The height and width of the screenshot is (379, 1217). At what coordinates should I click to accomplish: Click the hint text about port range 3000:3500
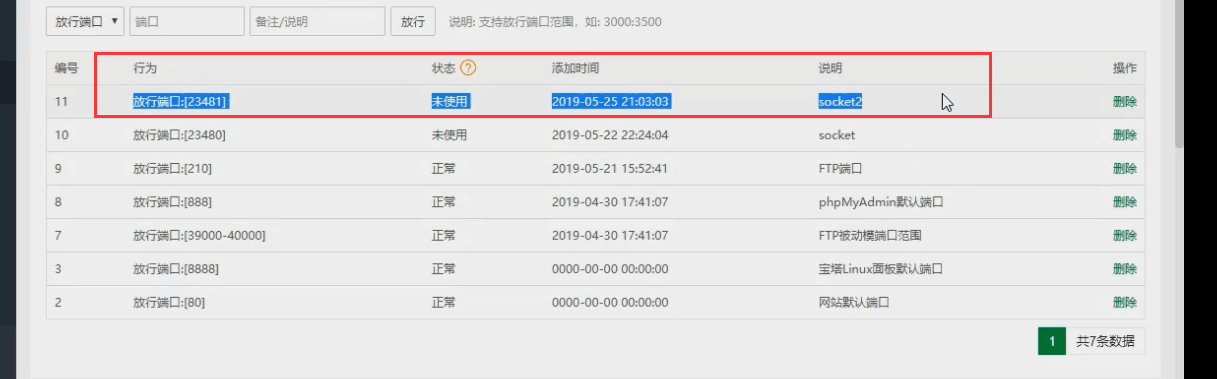click(x=555, y=21)
